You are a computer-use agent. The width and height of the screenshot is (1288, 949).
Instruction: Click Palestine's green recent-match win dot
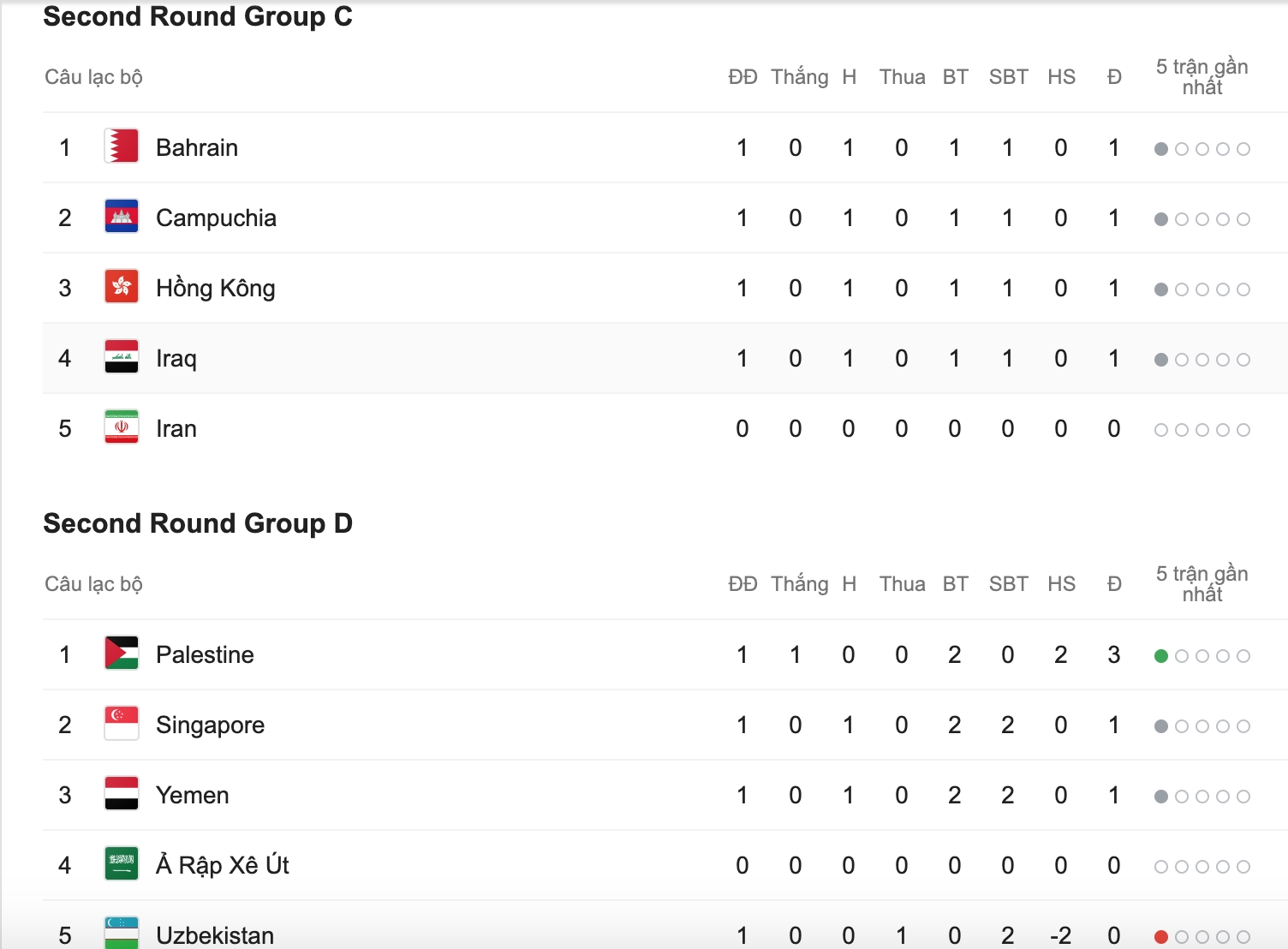click(x=1161, y=656)
